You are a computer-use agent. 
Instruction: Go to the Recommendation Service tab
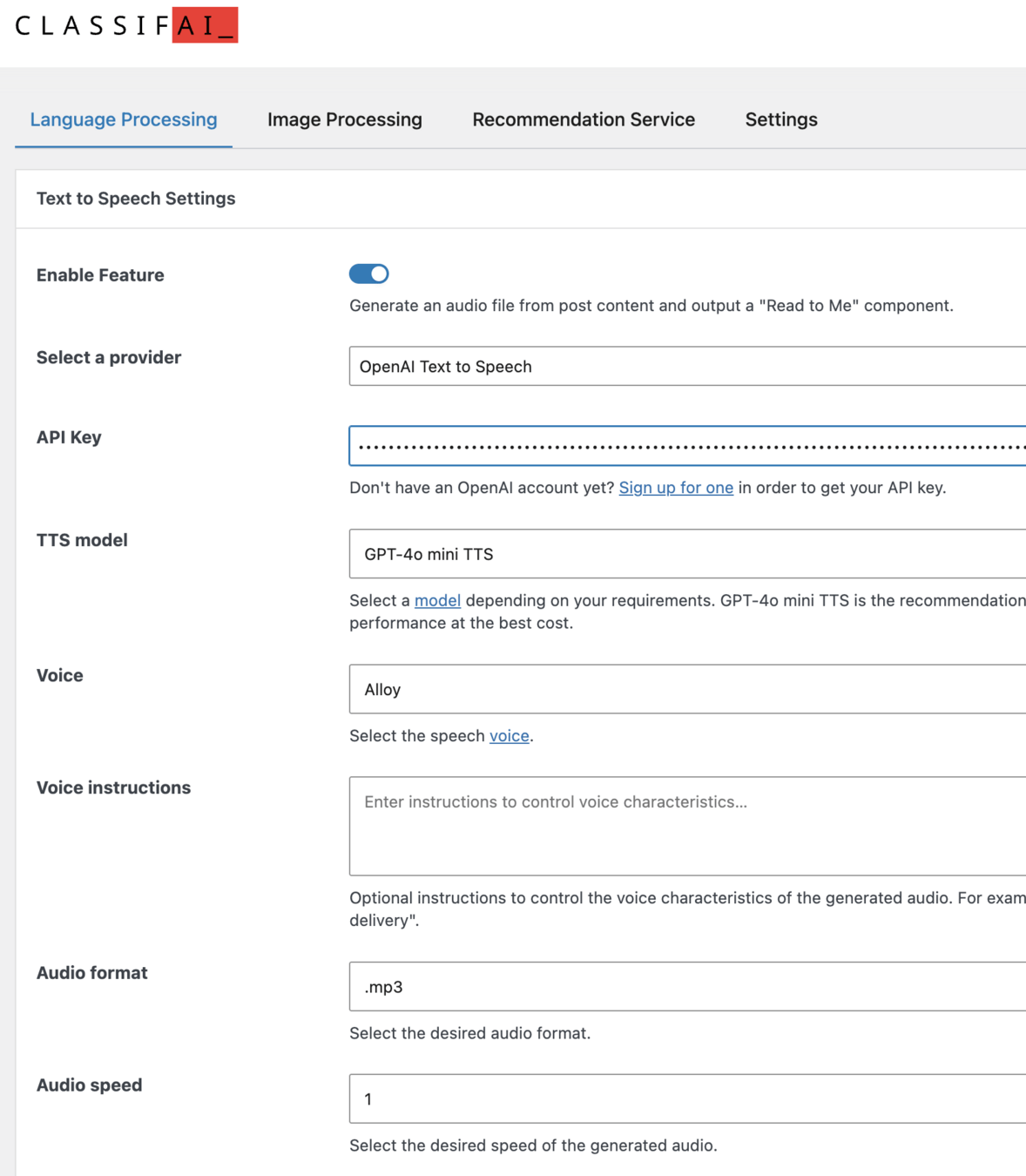(x=584, y=119)
